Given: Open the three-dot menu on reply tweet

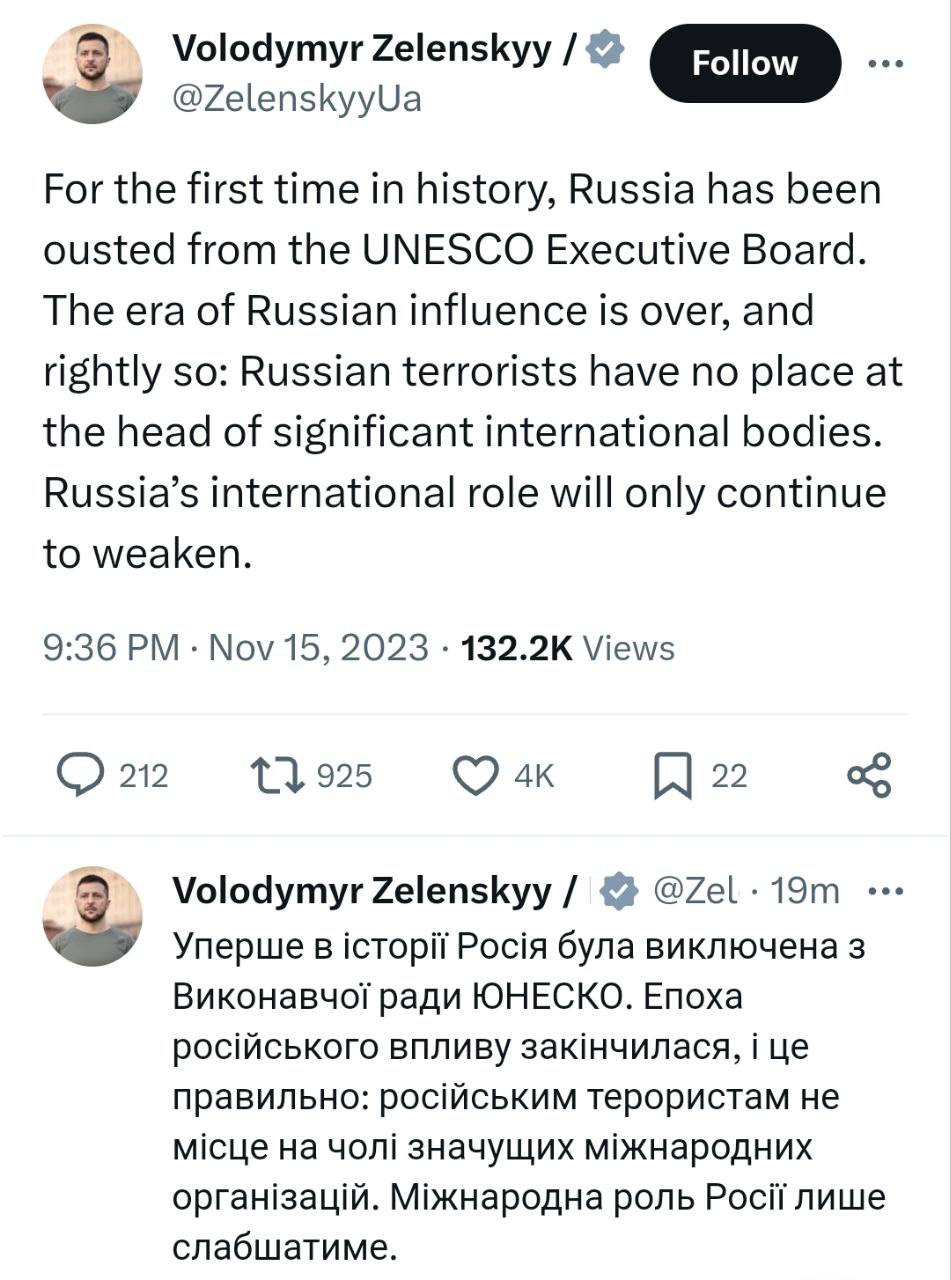Looking at the screenshot, I should [884, 889].
